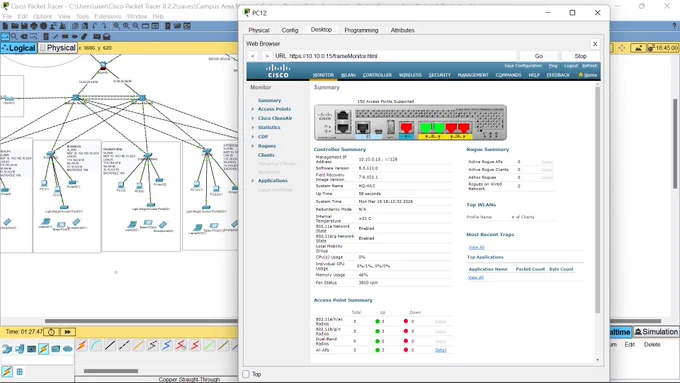Screen dimensions: 680x383
Task: Select the Draw Rectangle tool
Action: tap(65, 36)
